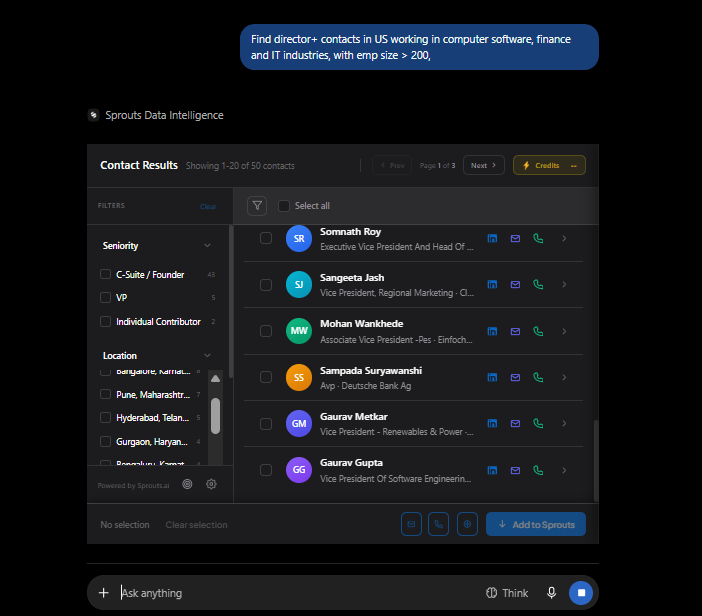Expand Somnath Roy's contact details chevron

click(x=564, y=239)
